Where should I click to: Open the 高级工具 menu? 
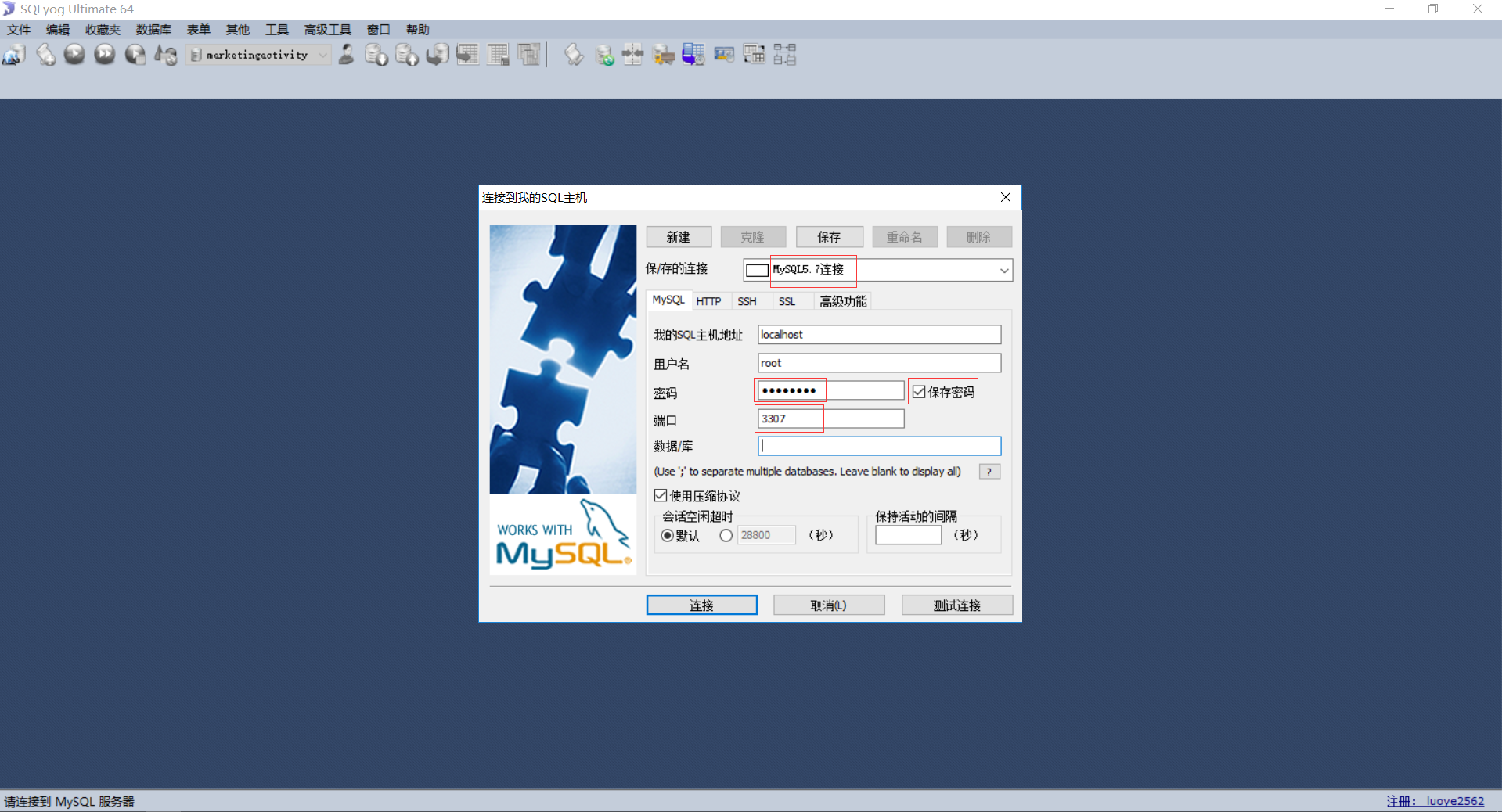pyautogui.click(x=328, y=30)
